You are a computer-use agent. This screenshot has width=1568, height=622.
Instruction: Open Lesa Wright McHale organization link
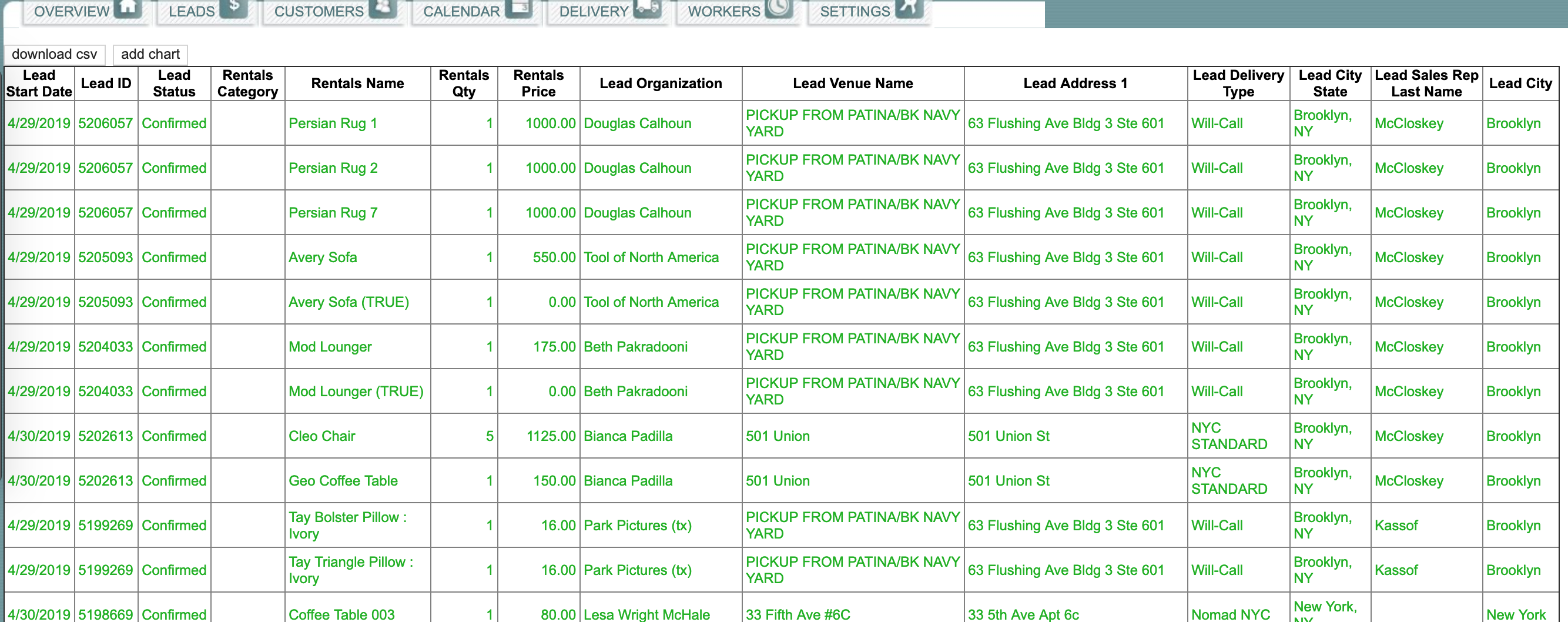click(646, 614)
